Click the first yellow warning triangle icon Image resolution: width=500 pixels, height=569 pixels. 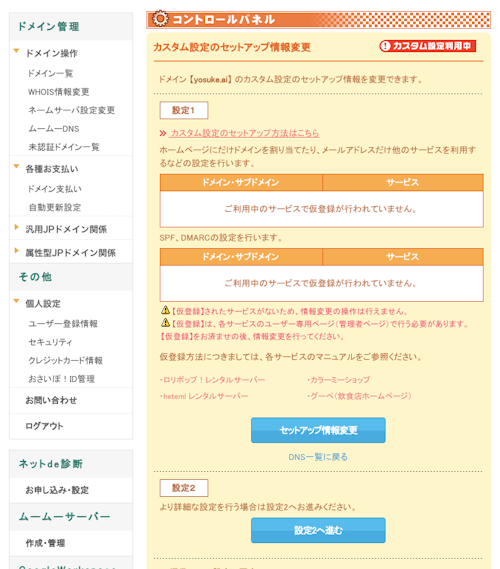165,310
